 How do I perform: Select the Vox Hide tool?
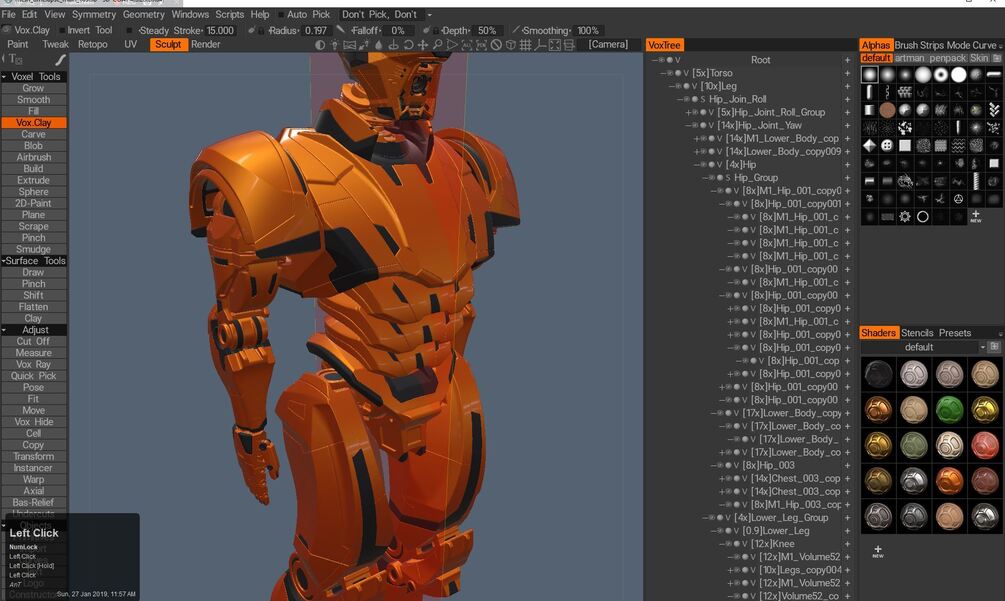(33, 422)
